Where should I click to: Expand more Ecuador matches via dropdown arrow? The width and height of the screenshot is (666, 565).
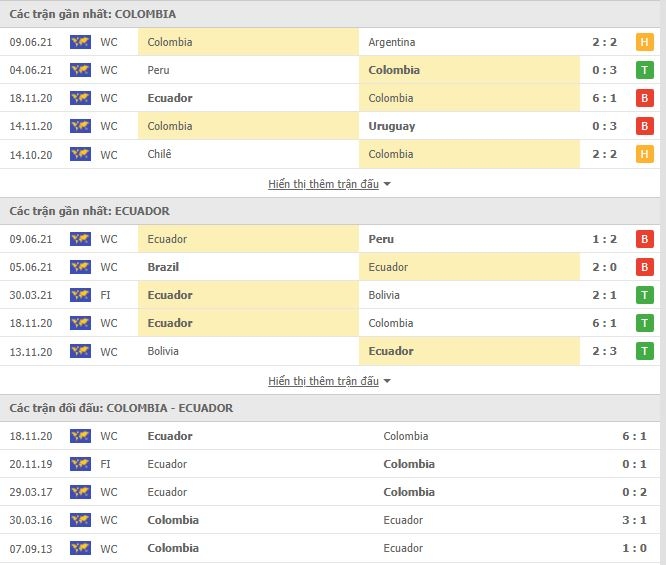click(x=387, y=381)
